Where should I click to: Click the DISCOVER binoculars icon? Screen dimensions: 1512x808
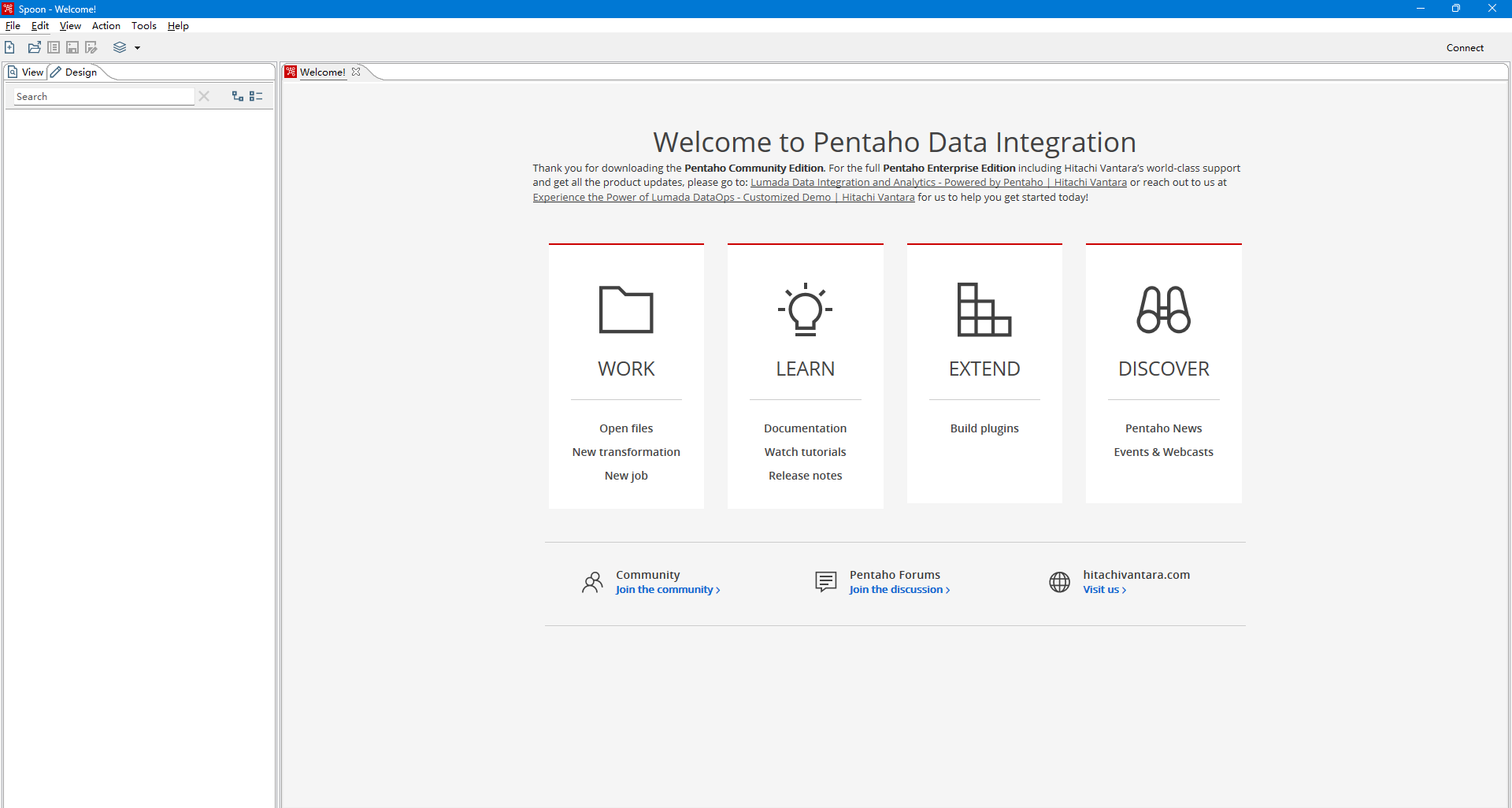[1164, 309]
